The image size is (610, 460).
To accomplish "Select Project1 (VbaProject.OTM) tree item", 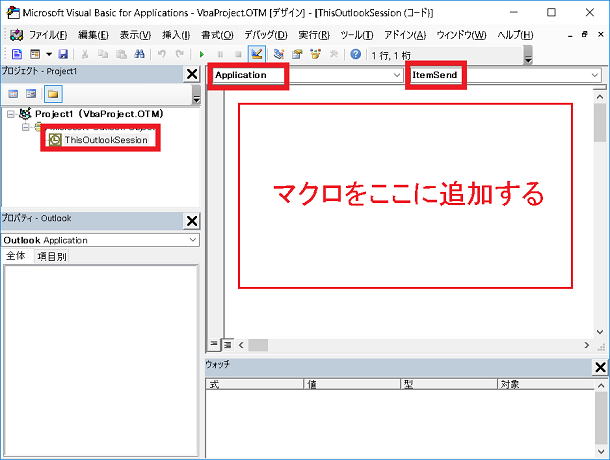I will point(99,114).
